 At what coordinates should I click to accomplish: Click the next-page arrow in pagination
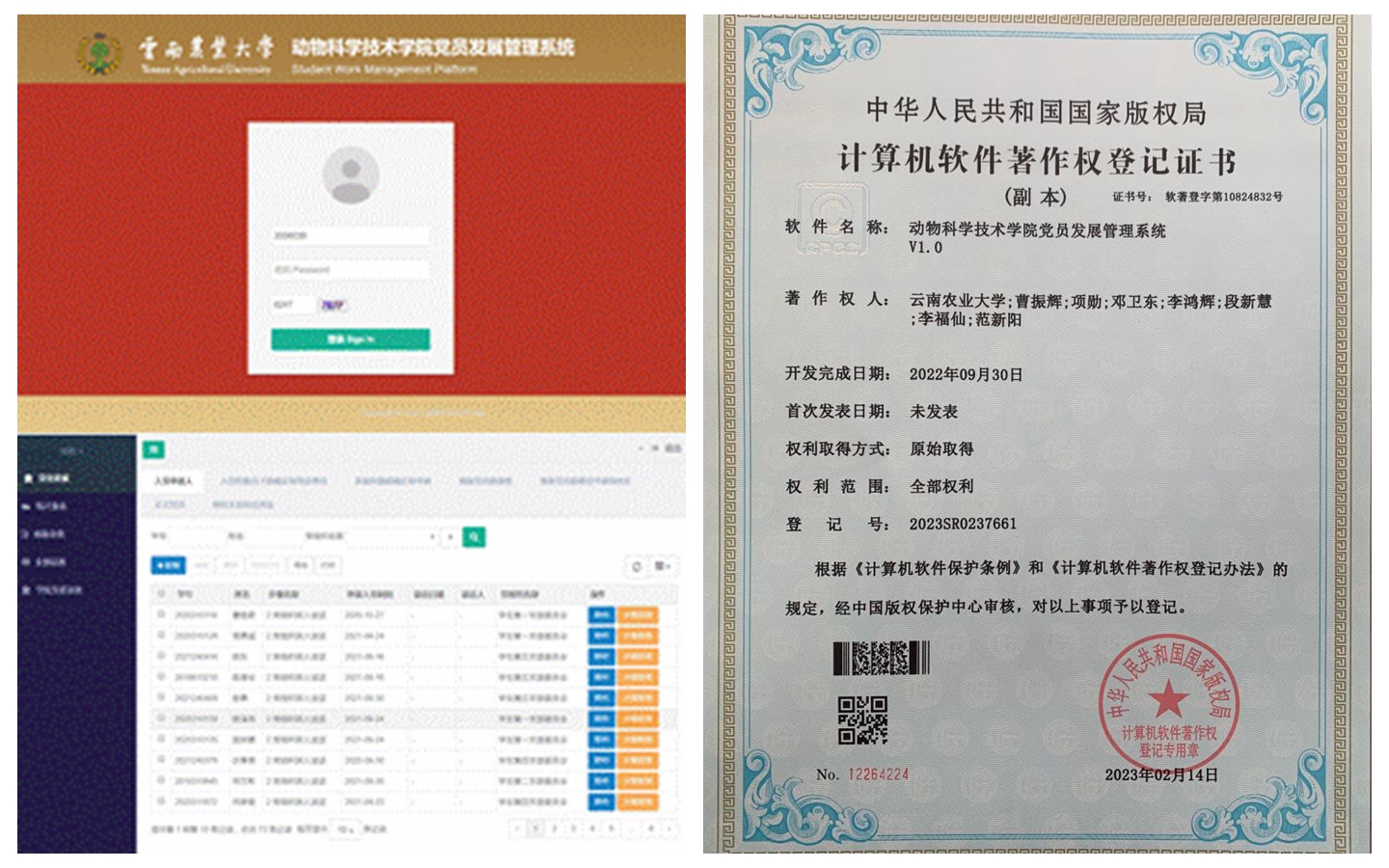(669, 828)
